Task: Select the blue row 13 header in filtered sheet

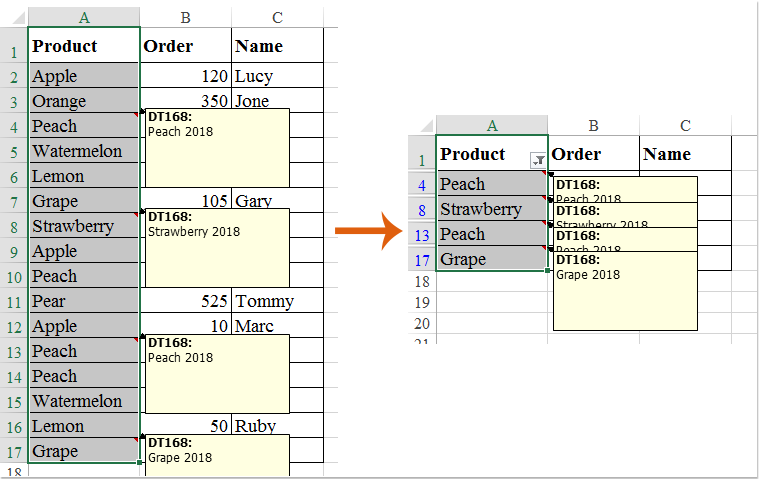Action: [x=422, y=234]
